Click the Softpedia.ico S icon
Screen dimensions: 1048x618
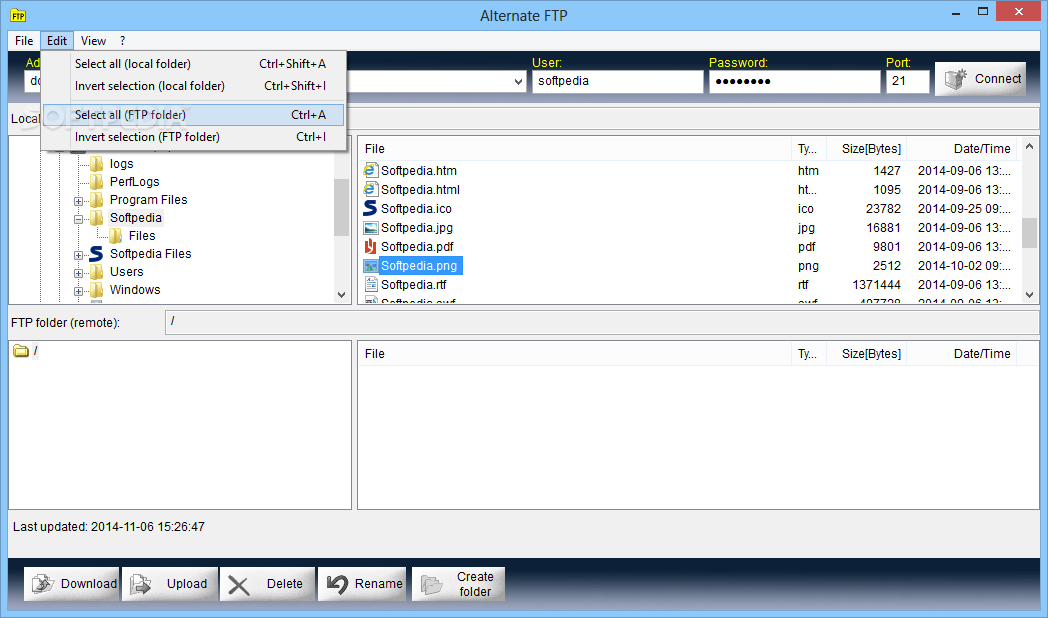click(x=370, y=208)
